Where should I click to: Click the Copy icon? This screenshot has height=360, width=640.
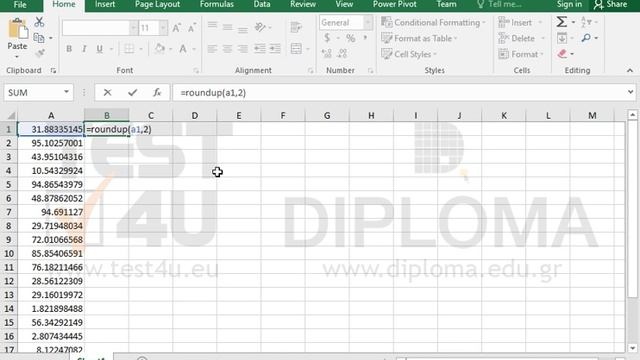pyautogui.click(x=39, y=38)
